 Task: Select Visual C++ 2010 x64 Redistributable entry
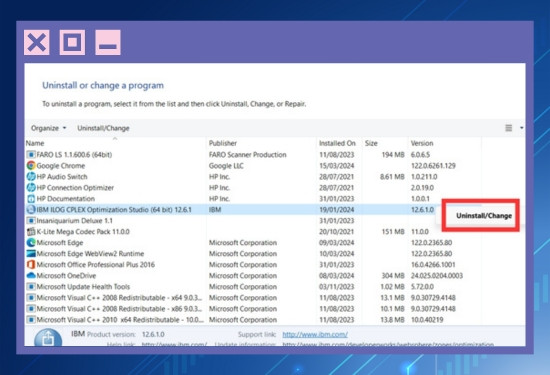[120, 320]
